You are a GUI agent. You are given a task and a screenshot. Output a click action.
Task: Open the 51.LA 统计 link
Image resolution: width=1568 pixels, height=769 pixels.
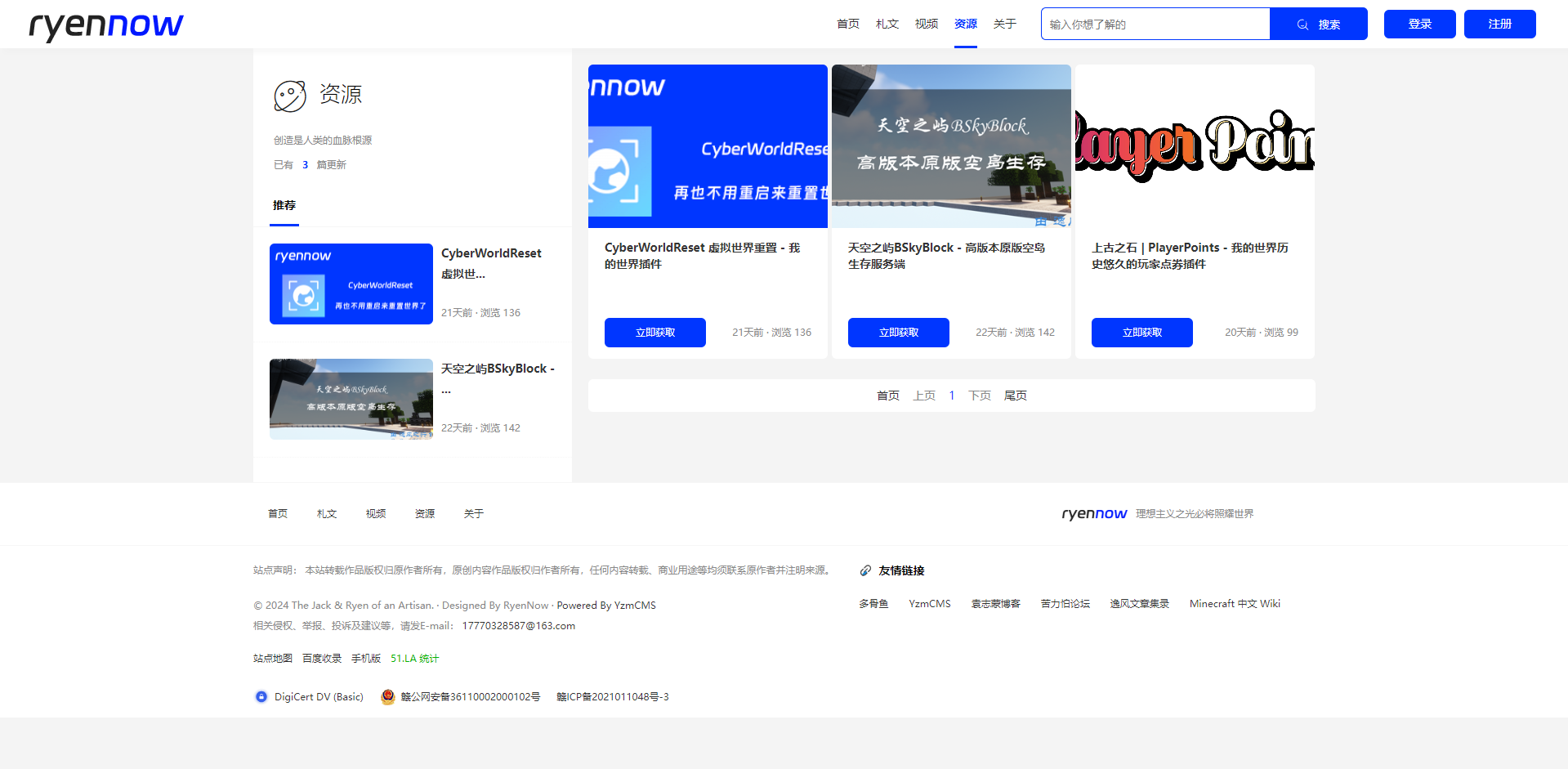pos(415,659)
